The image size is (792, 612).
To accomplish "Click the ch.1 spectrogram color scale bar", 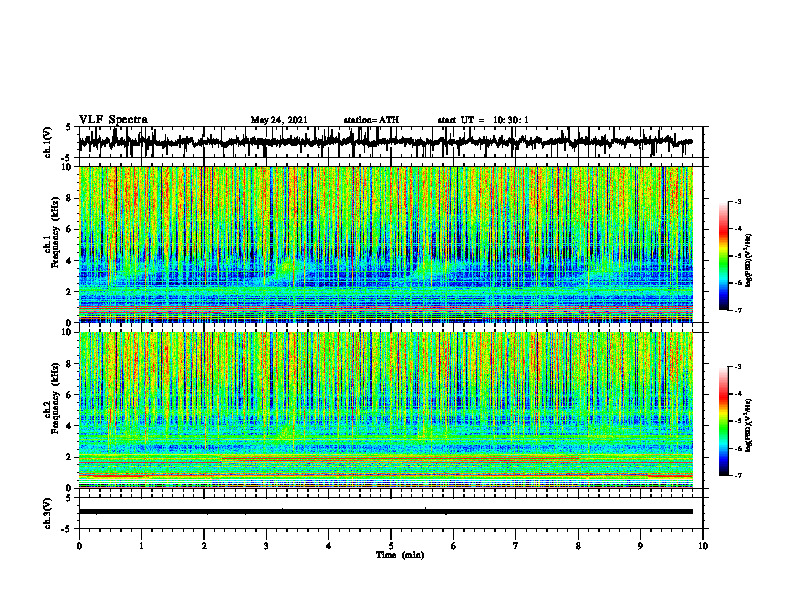I will (x=723, y=256).
